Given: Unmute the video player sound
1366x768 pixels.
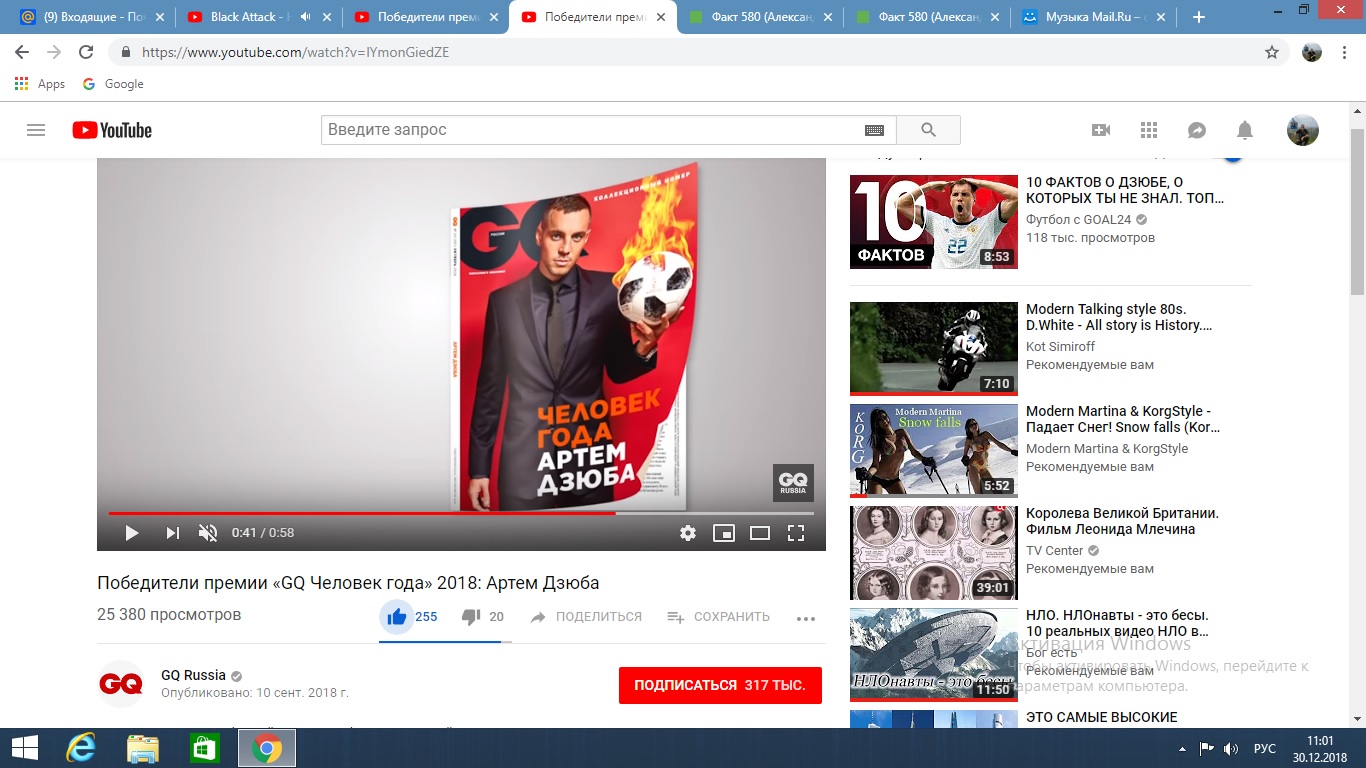Looking at the screenshot, I should [x=208, y=533].
